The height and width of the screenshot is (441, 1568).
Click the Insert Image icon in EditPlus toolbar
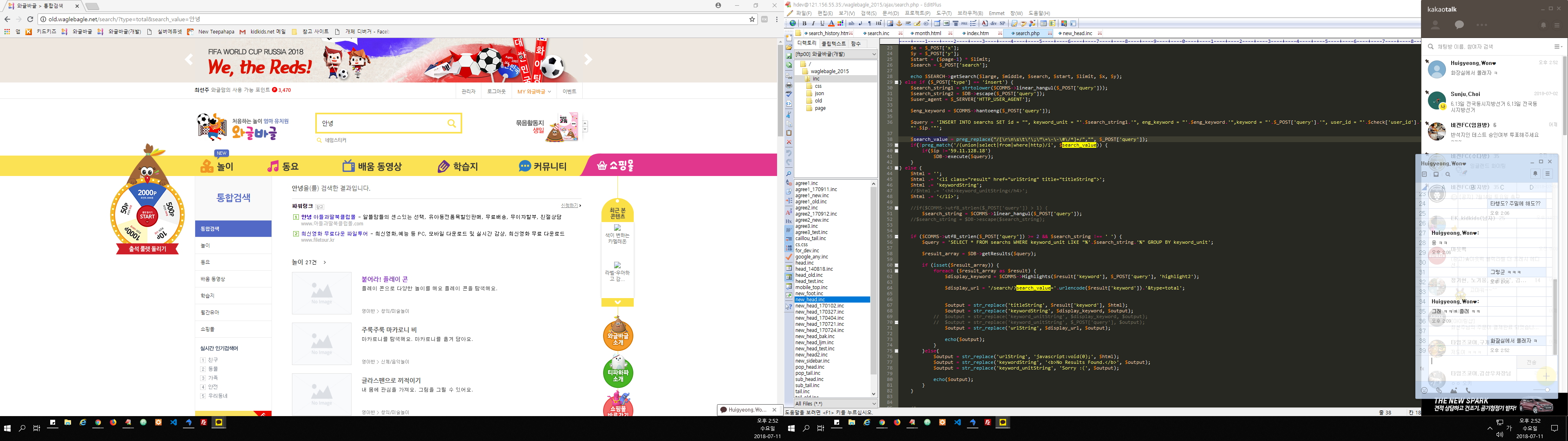click(890, 23)
